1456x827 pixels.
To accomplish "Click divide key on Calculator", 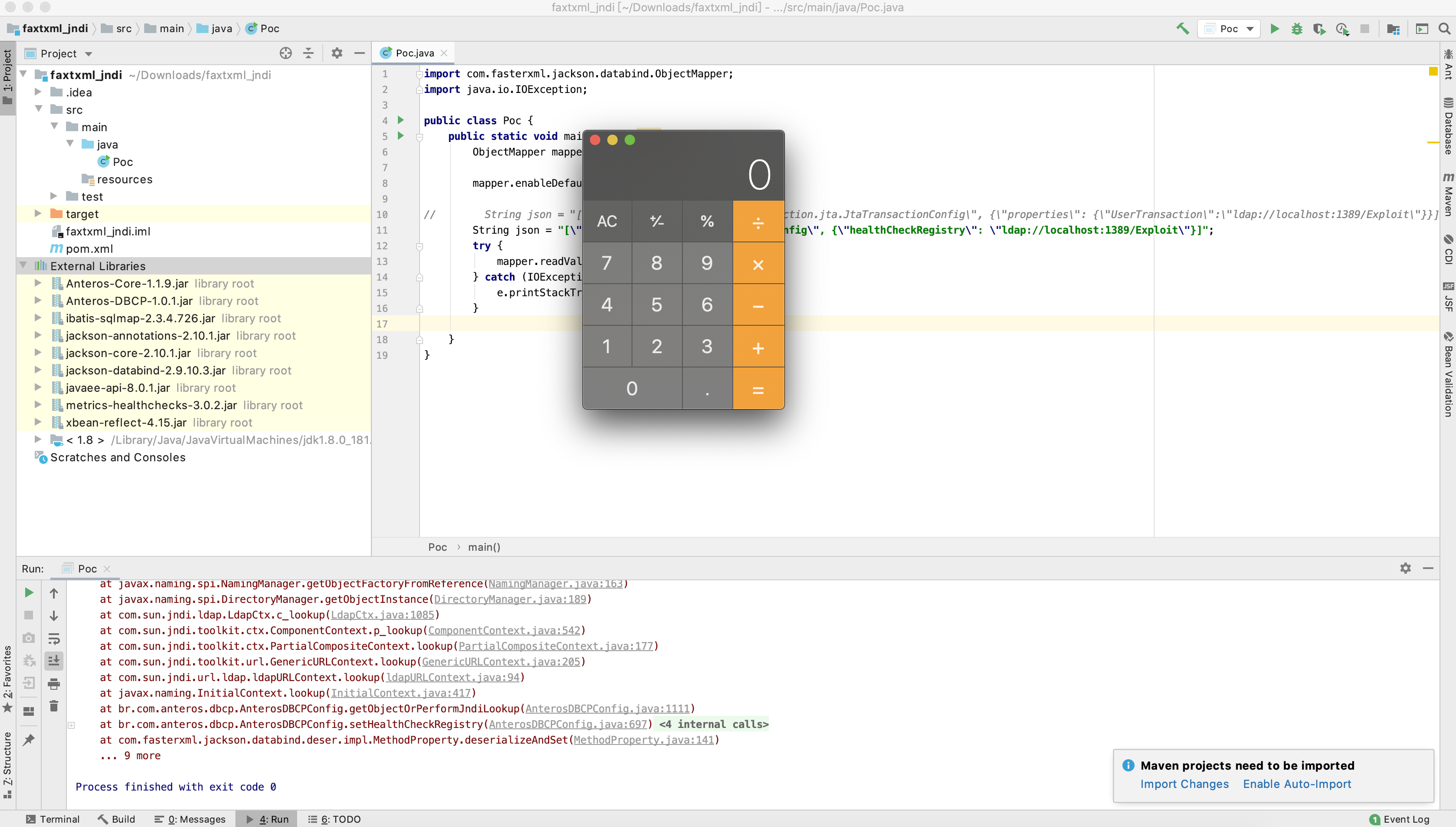I will [758, 221].
